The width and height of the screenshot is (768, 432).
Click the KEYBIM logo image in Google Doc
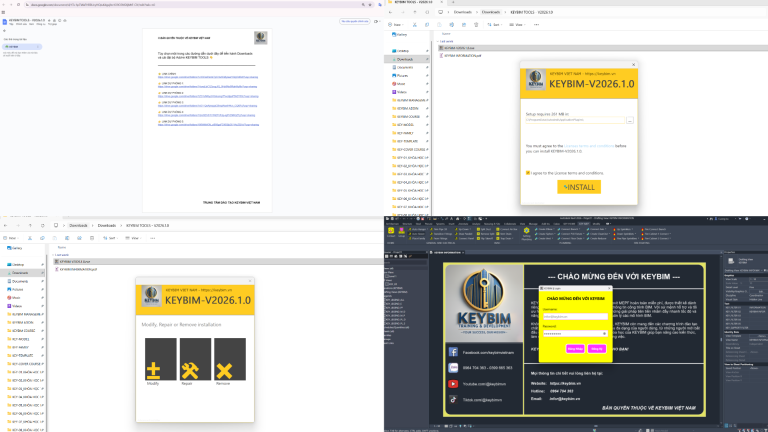(x=261, y=37)
